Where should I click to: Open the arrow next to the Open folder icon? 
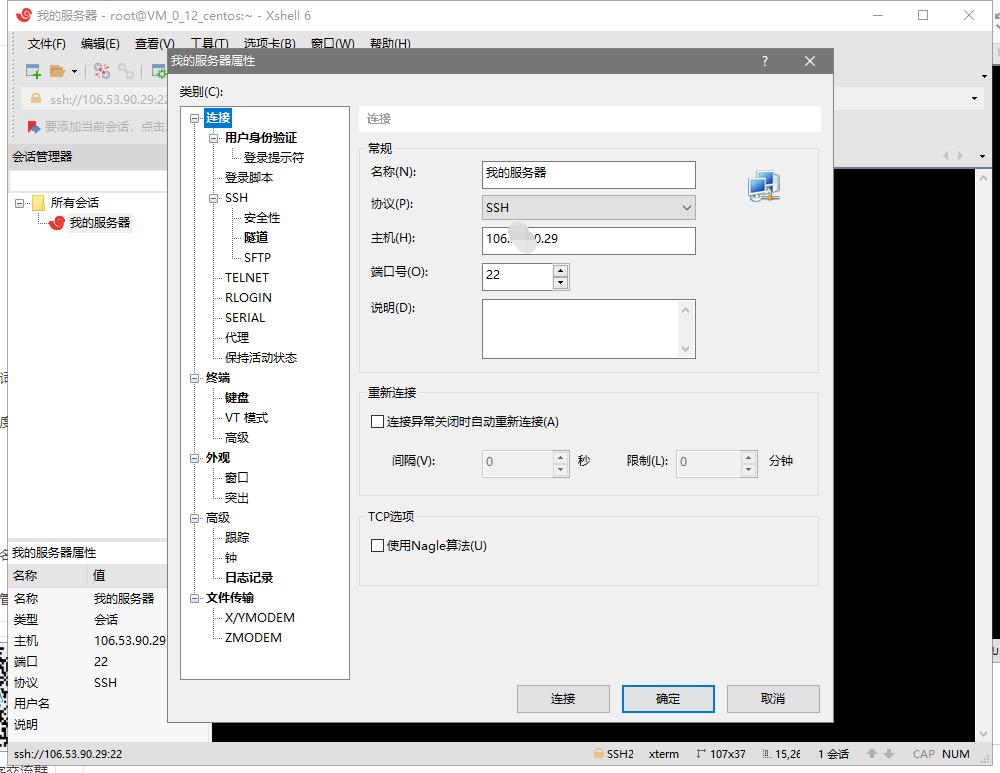pyautogui.click(x=74, y=71)
